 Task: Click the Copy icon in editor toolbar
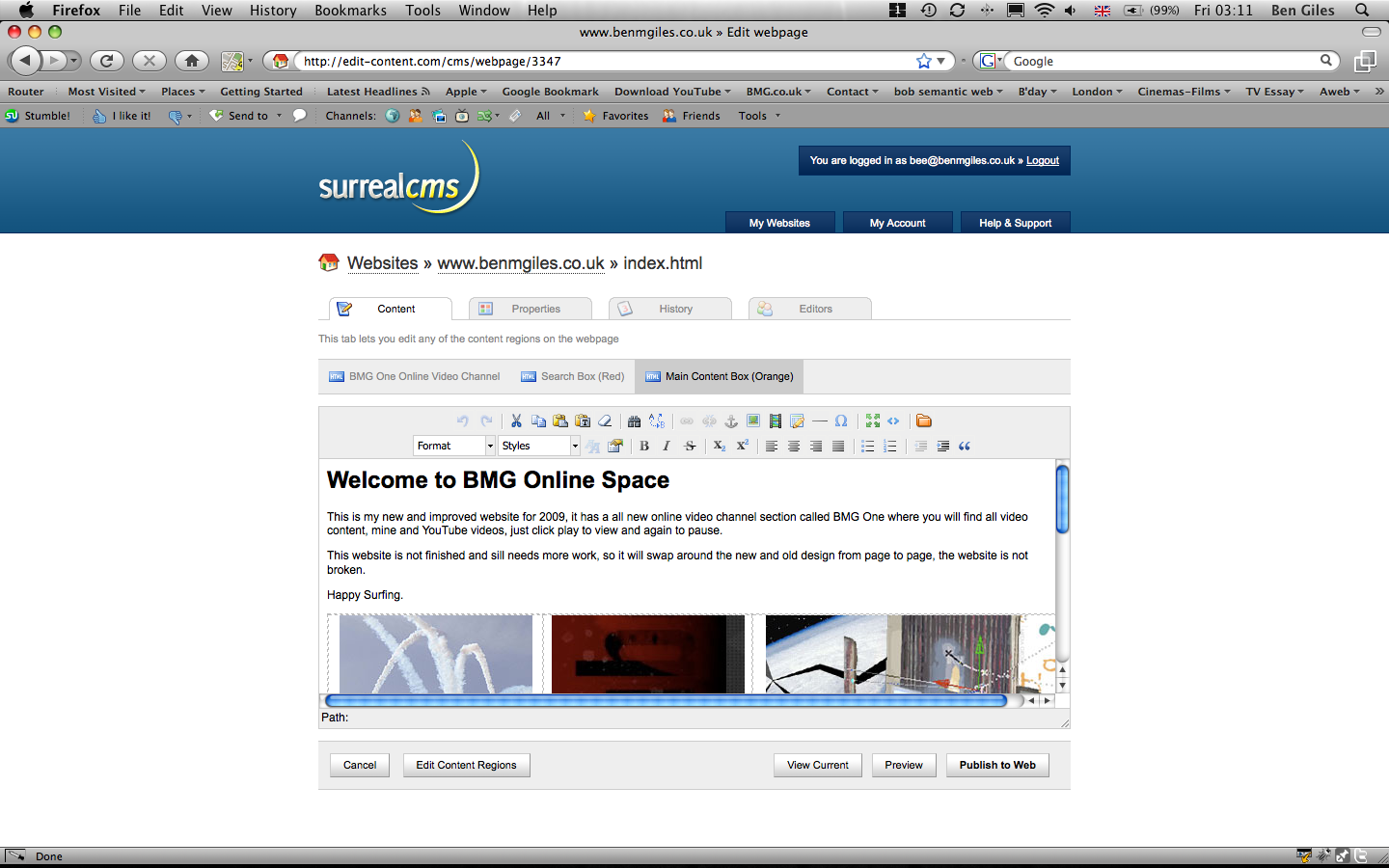tap(538, 420)
